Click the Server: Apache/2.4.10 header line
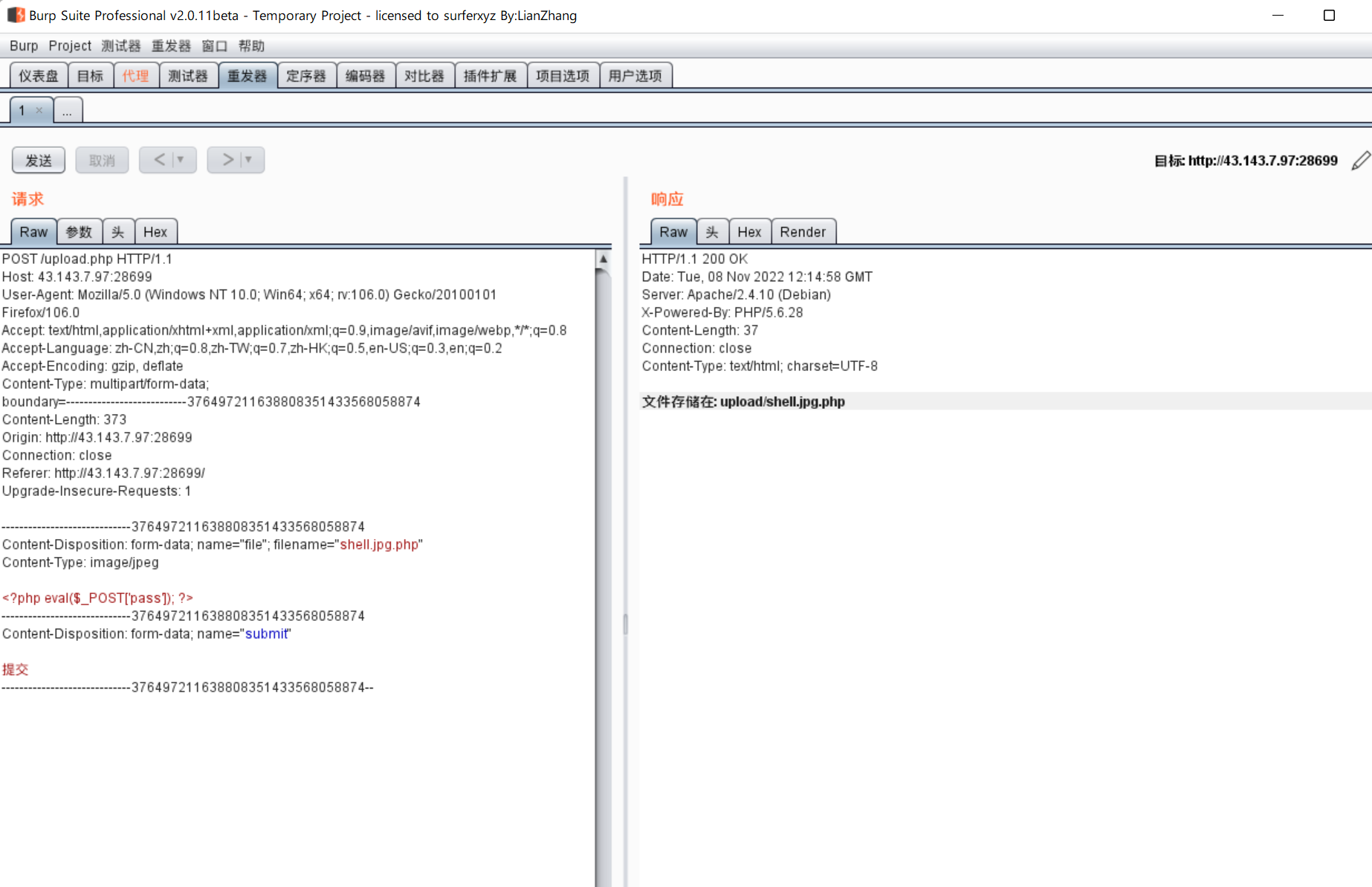The image size is (1372, 887). tap(737, 295)
